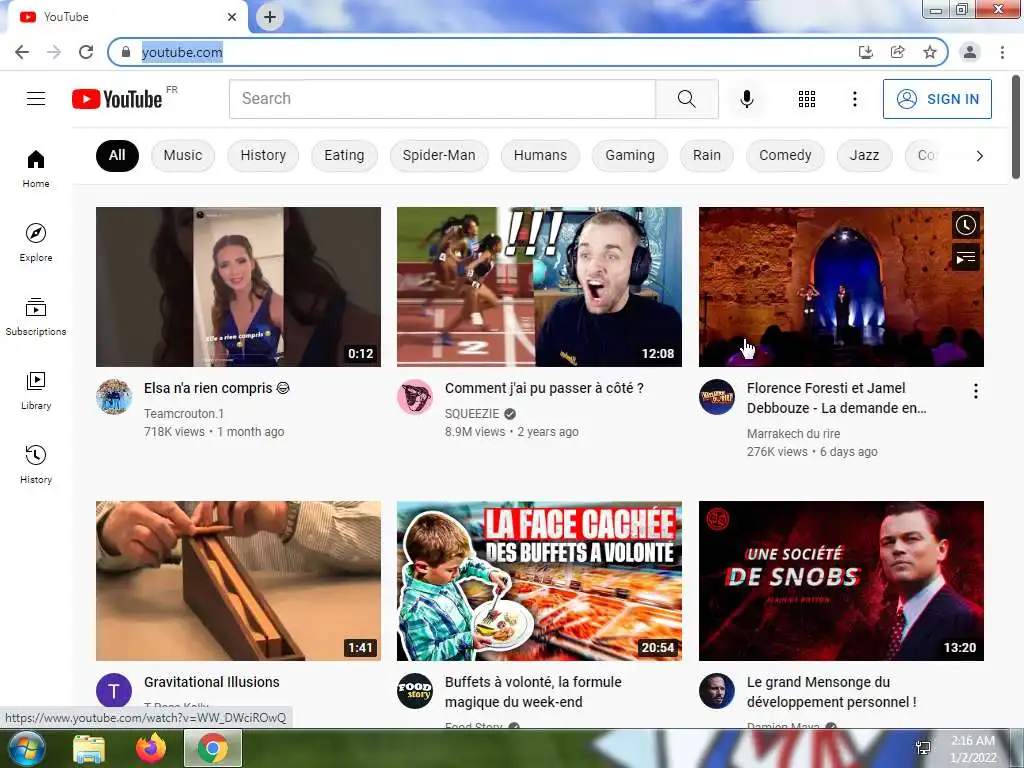Open La Face Cachée des Buffets thumbnail
The width and height of the screenshot is (1024, 768).
click(x=539, y=581)
